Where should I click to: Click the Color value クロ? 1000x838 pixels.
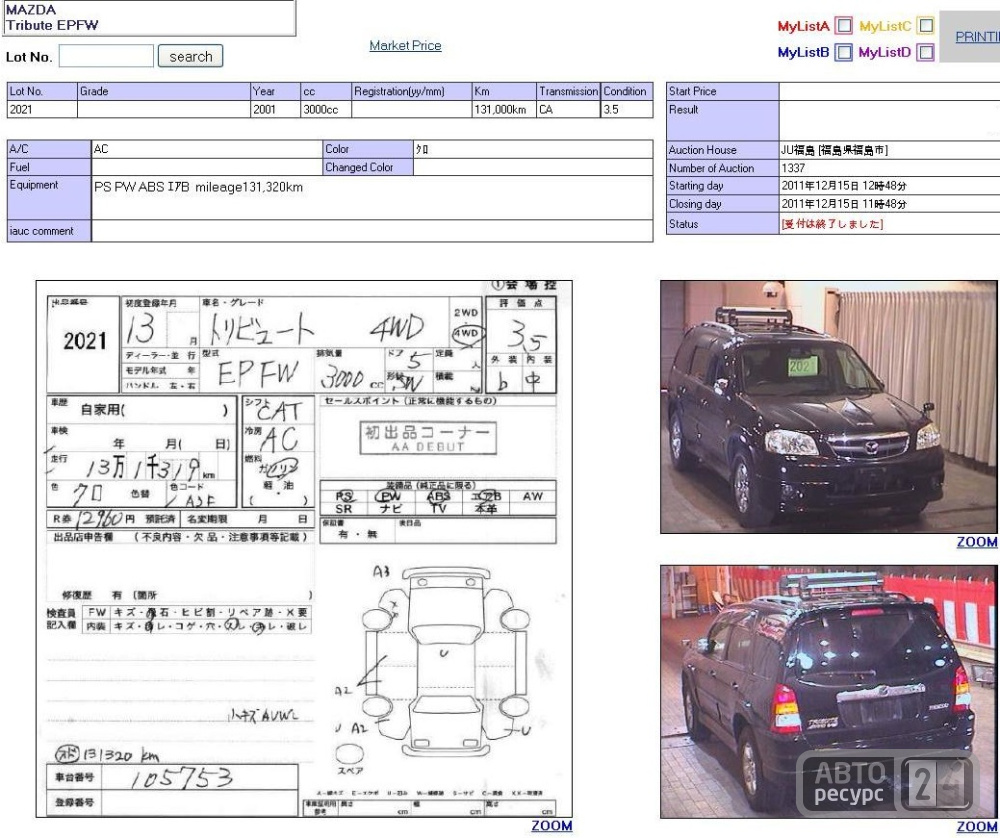422,149
